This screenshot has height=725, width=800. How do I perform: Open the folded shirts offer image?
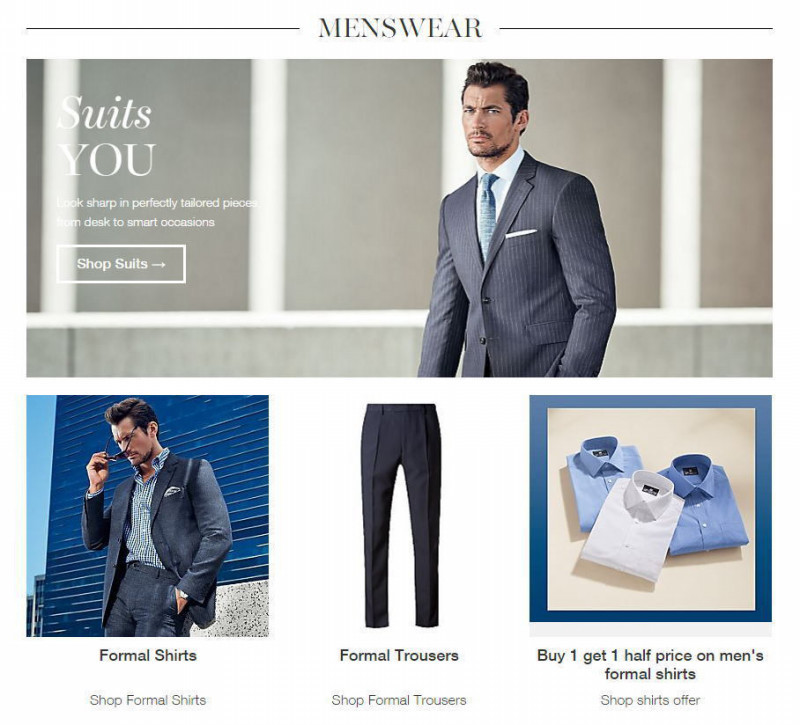[x=651, y=509]
